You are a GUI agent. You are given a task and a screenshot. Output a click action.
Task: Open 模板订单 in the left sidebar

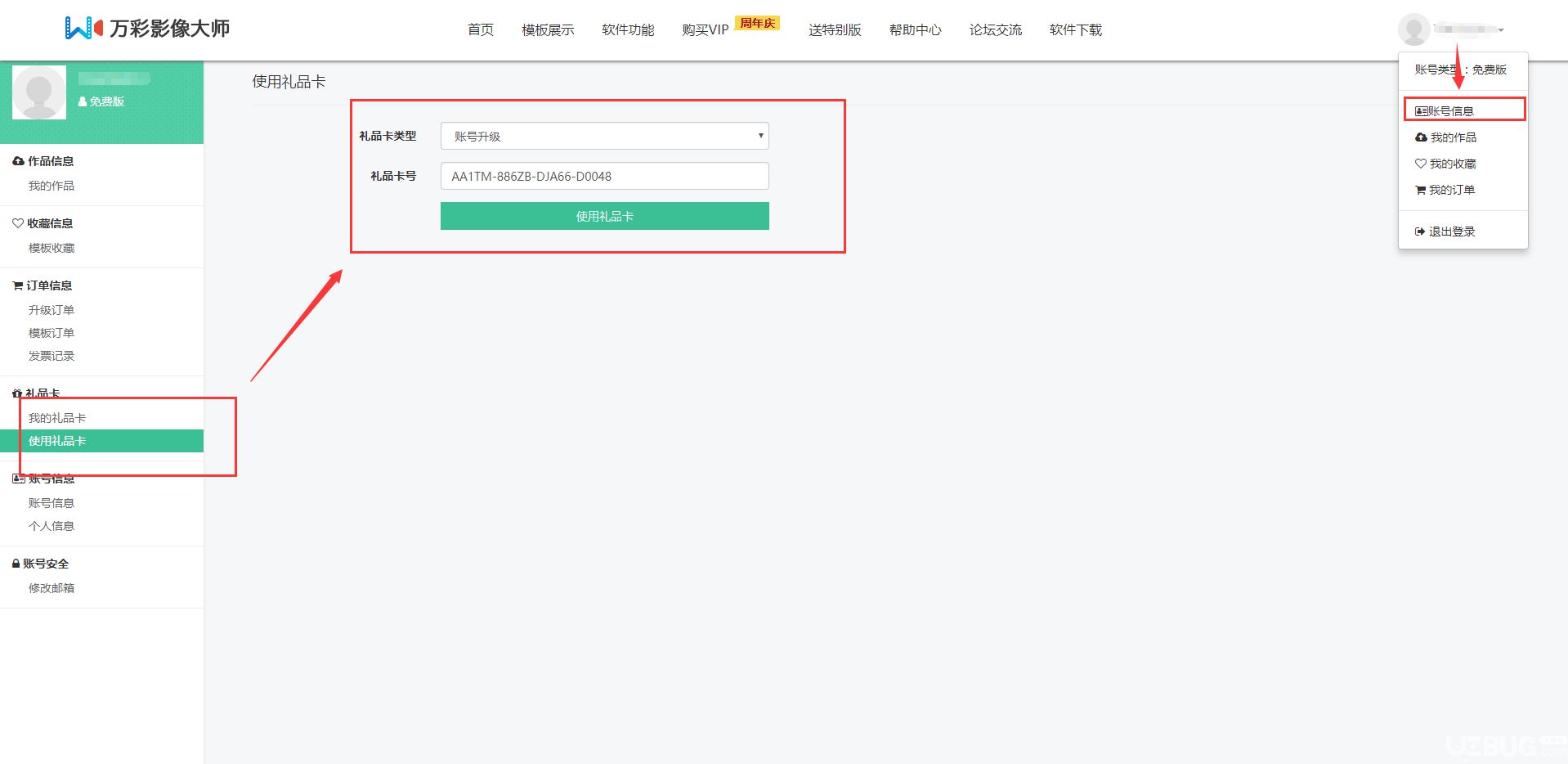52,333
